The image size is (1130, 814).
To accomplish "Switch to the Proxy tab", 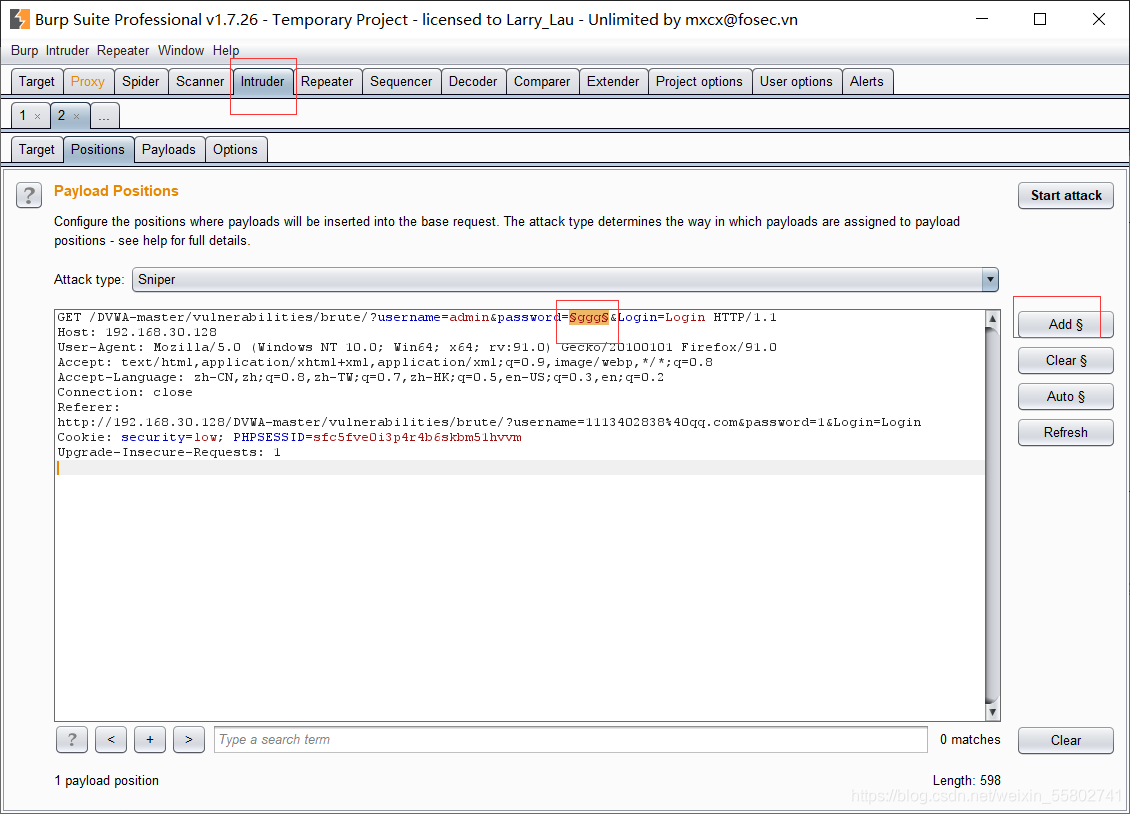I will [x=88, y=81].
